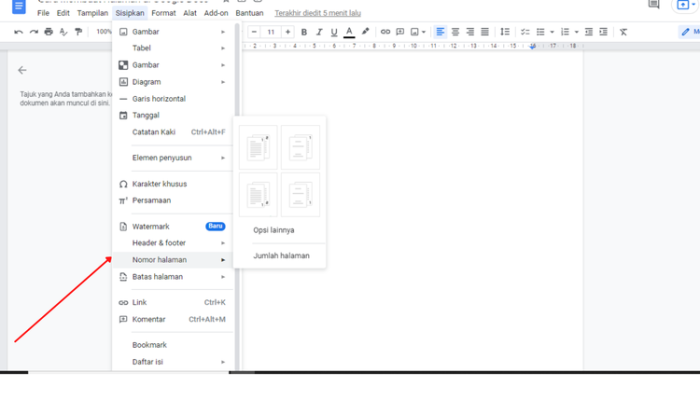Click the undo arrow in toolbar
Image resolution: width=700 pixels, height=400 pixels.
[x=18, y=32]
